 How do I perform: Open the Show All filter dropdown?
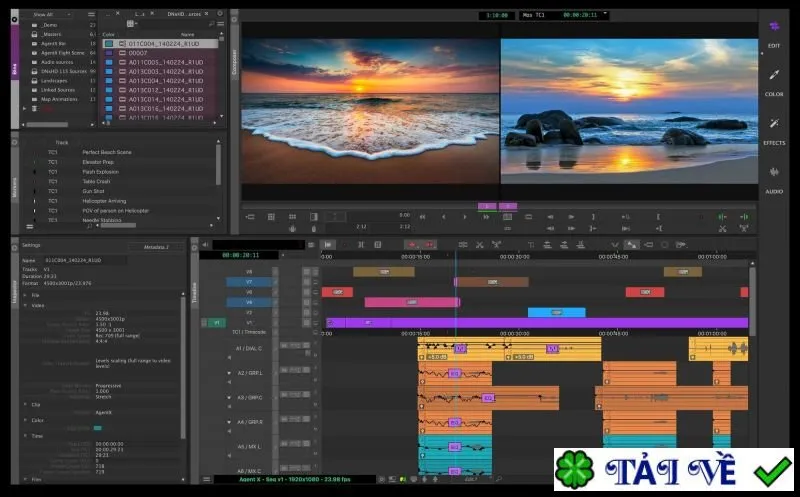click(52, 14)
